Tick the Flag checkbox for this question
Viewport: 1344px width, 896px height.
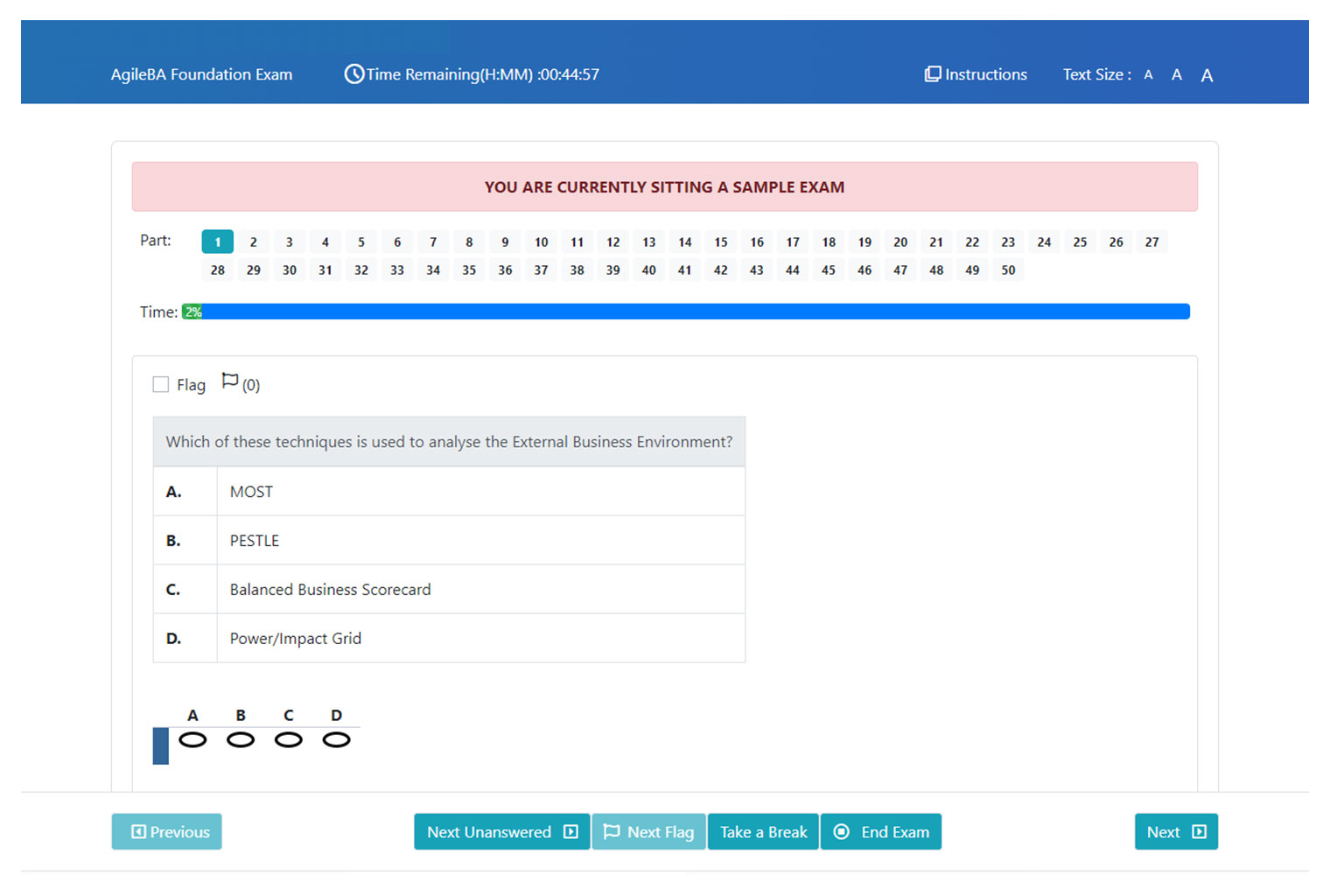(x=161, y=385)
